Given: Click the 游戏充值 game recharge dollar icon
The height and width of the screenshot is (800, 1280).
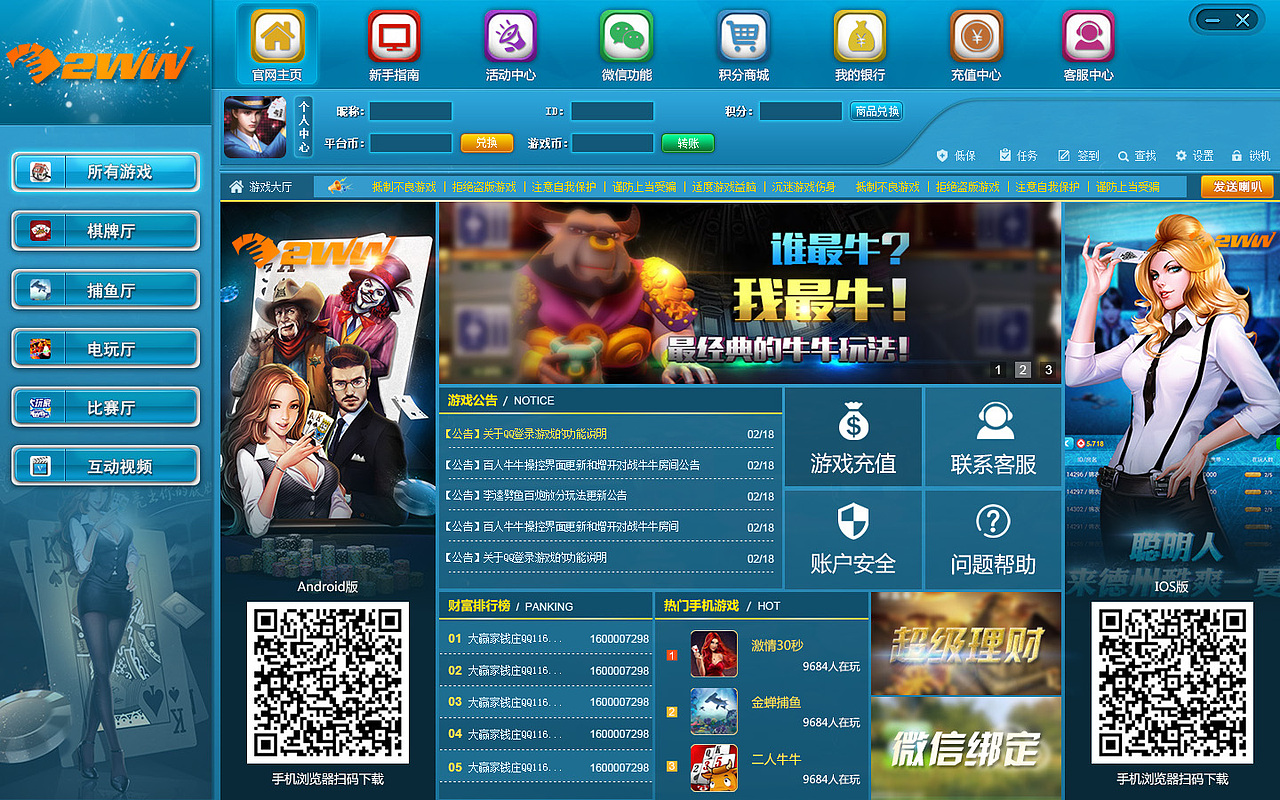Looking at the screenshot, I should pyautogui.click(x=852, y=420).
